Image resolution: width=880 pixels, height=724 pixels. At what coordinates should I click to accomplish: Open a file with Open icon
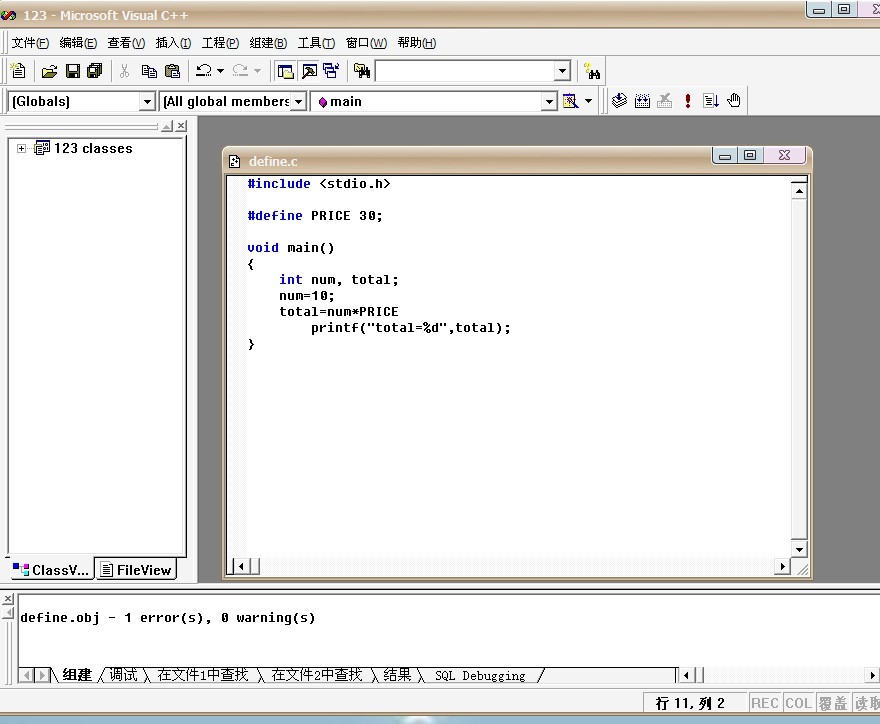point(49,71)
